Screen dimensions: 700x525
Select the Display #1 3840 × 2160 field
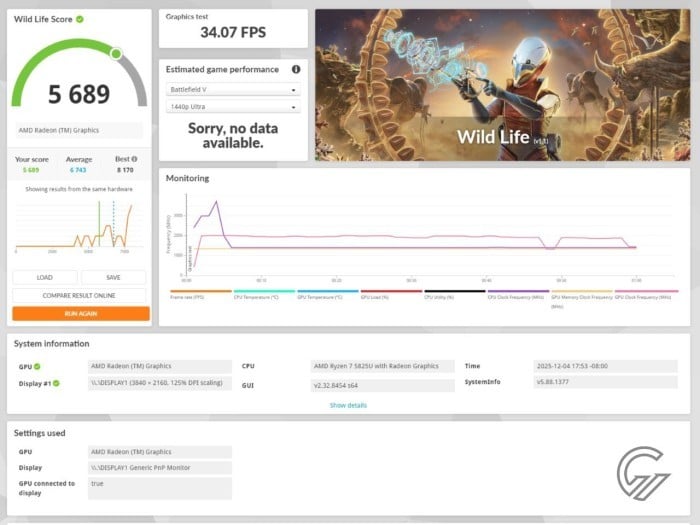[160, 383]
